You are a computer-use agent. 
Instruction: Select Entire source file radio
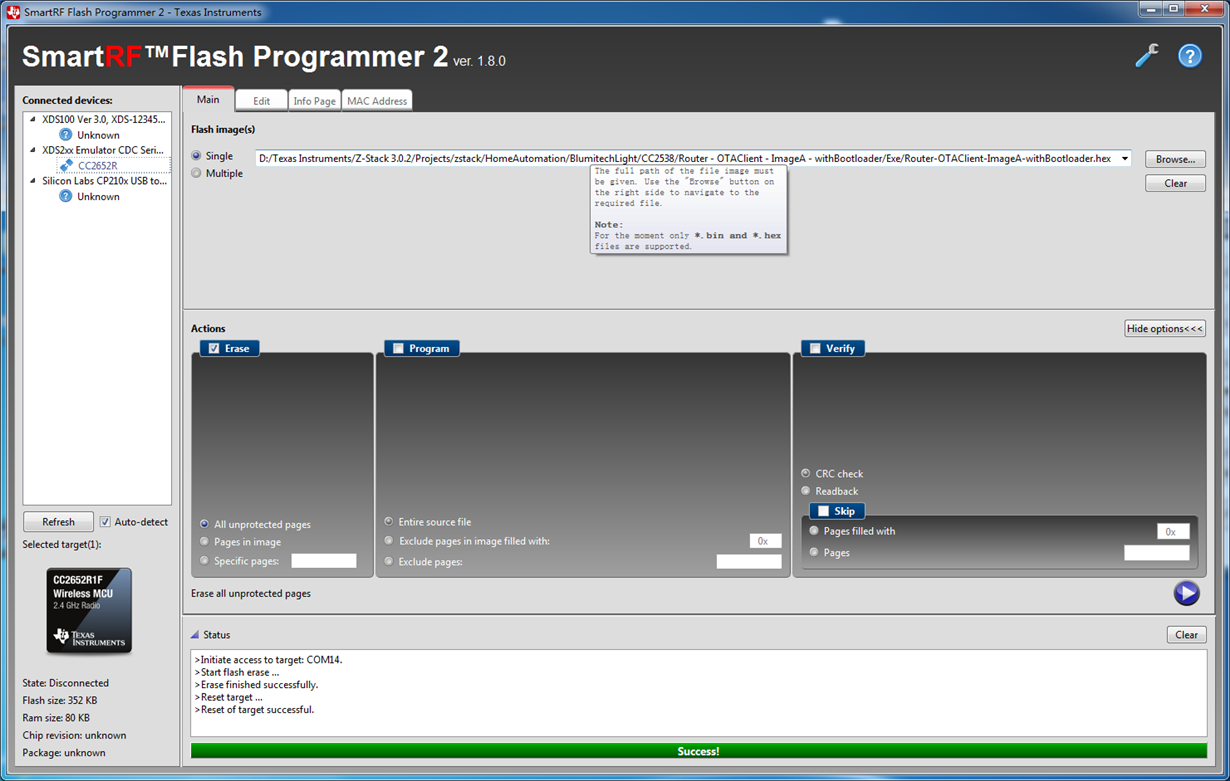click(389, 522)
